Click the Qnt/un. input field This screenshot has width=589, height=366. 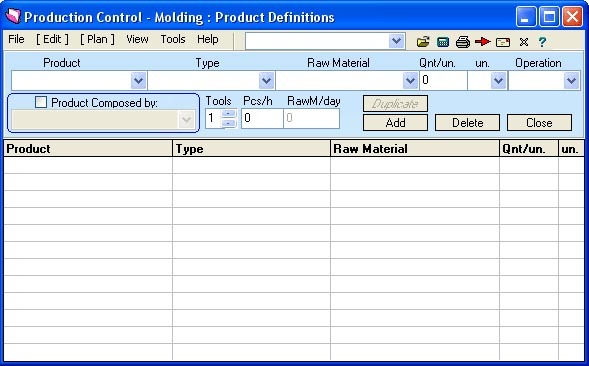point(443,80)
